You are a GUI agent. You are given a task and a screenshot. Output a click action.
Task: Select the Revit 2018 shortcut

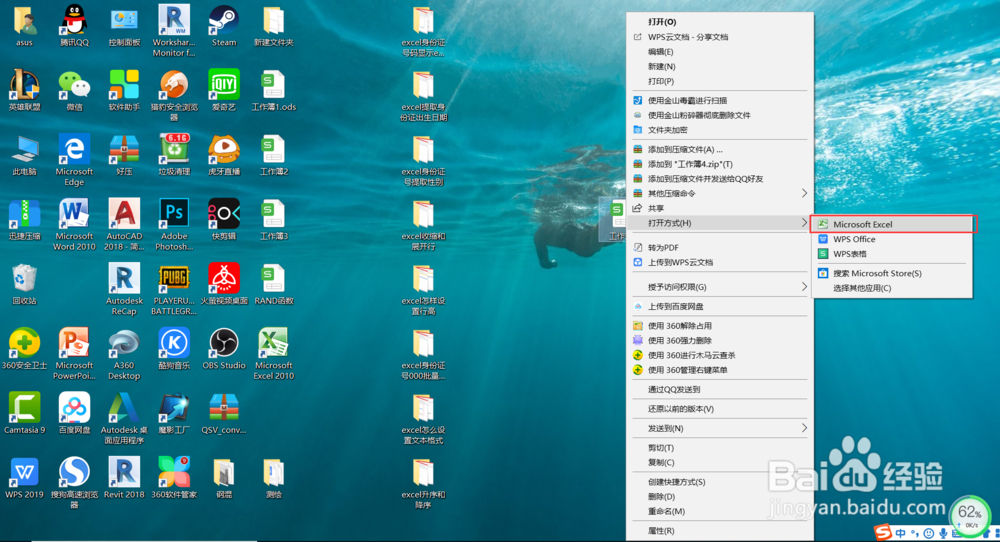coord(124,478)
